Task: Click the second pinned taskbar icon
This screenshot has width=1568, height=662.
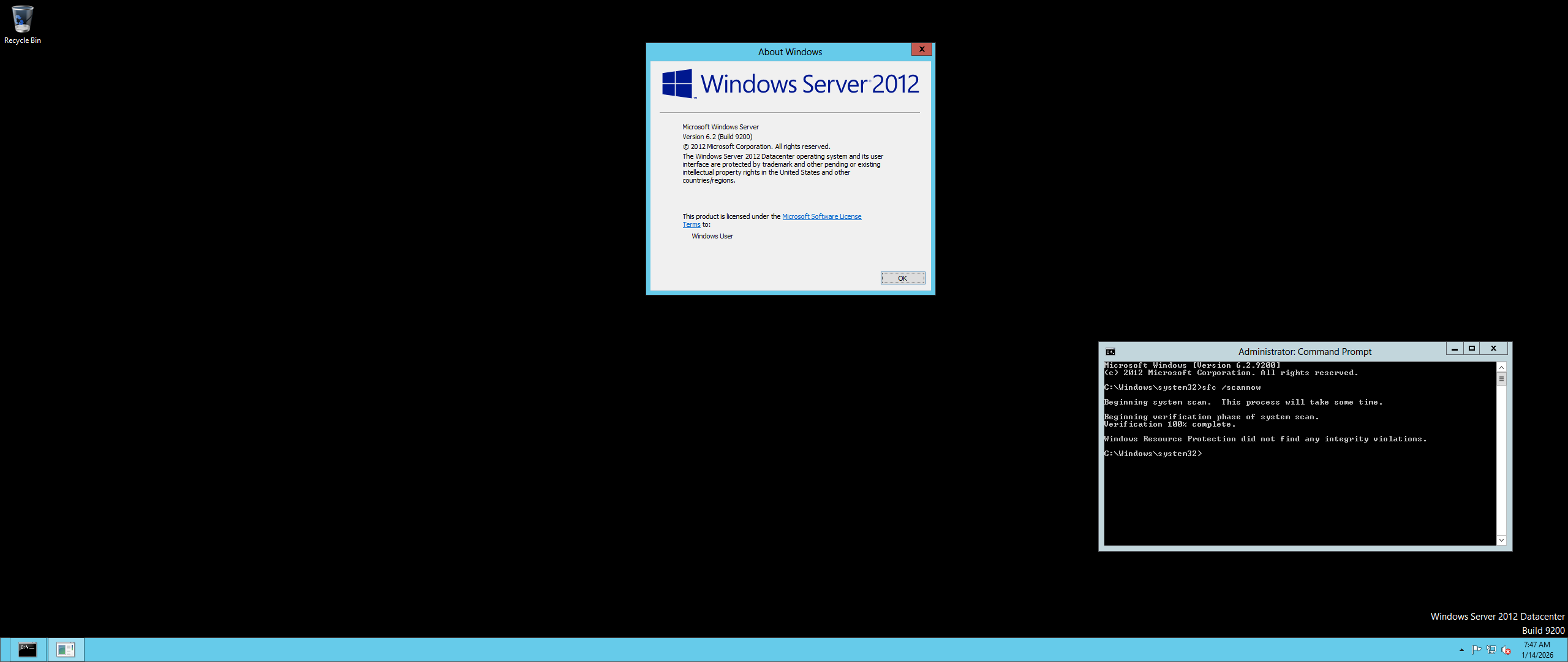Action: (65, 649)
